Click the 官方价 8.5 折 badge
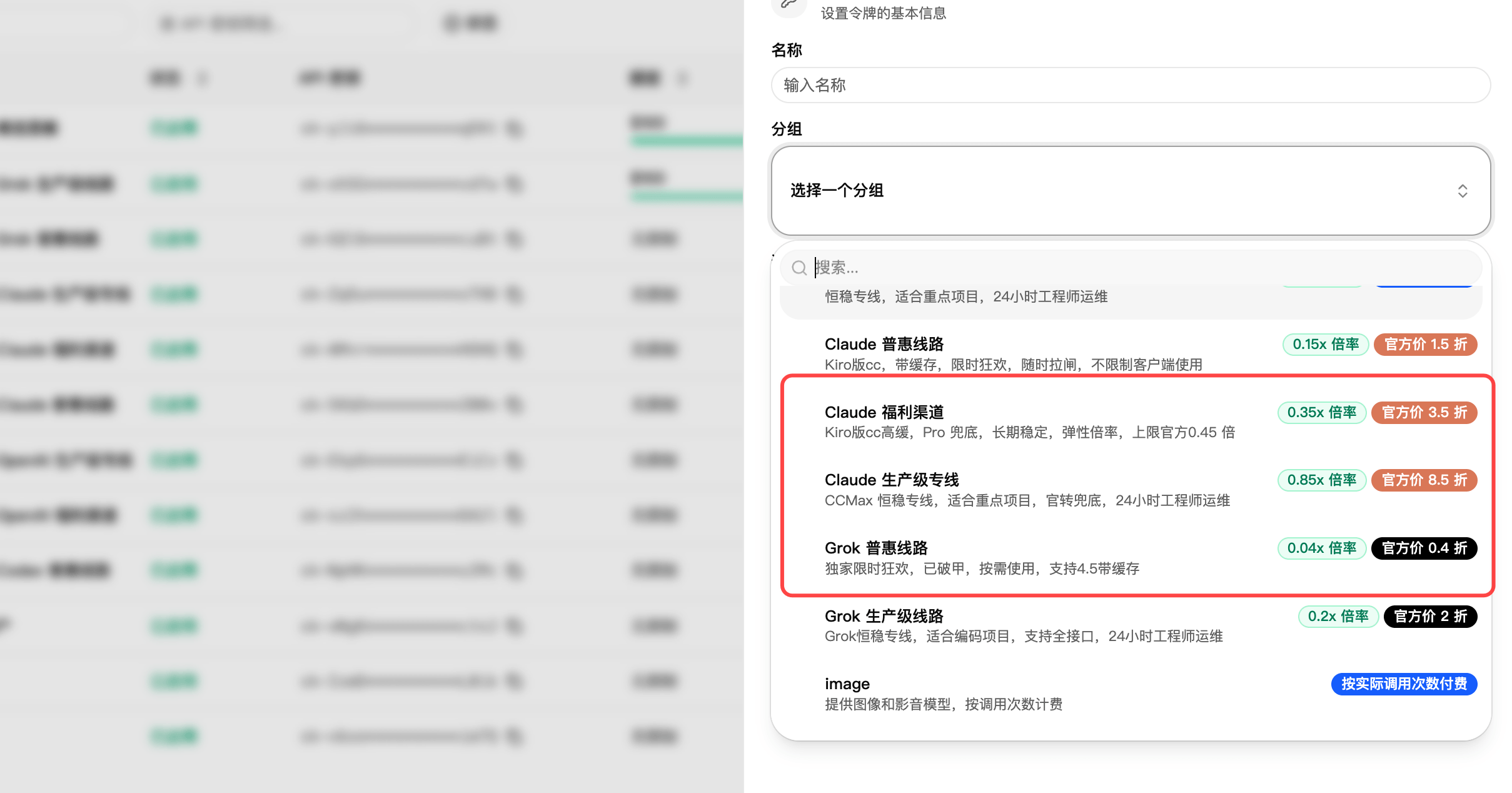The height and width of the screenshot is (793, 1512). pos(1424,480)
